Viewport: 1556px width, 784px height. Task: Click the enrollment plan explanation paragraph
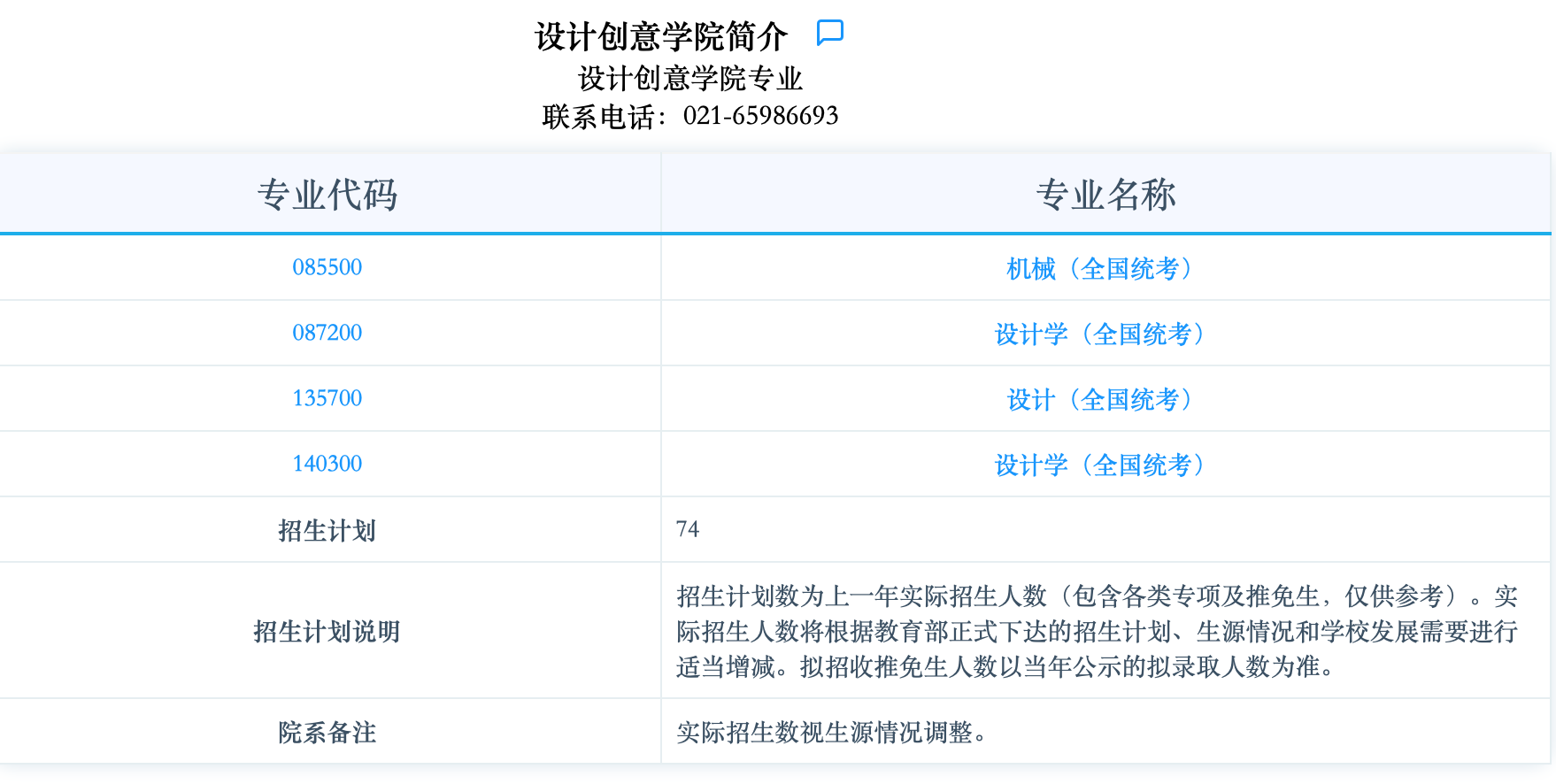pyautogui.click(x=1097, y=631)
